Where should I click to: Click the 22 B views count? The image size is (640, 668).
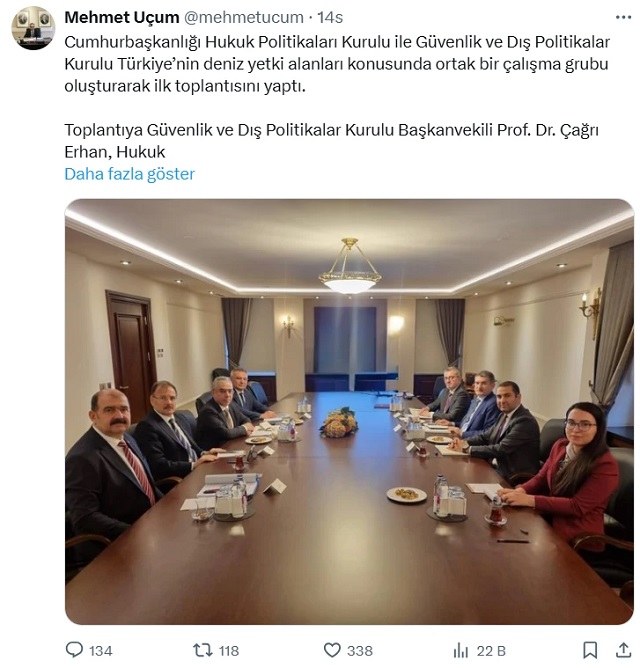491,651
